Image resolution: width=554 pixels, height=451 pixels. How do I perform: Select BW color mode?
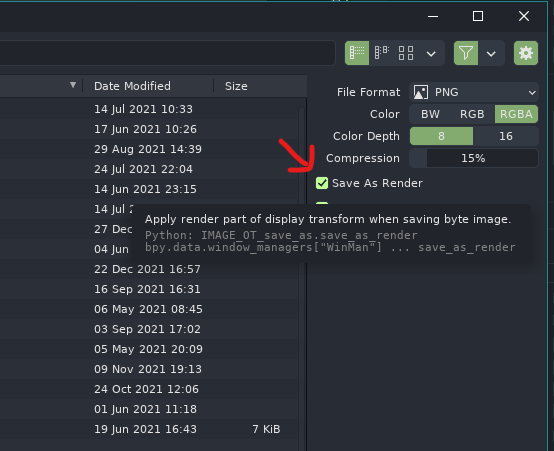[430, 114]
